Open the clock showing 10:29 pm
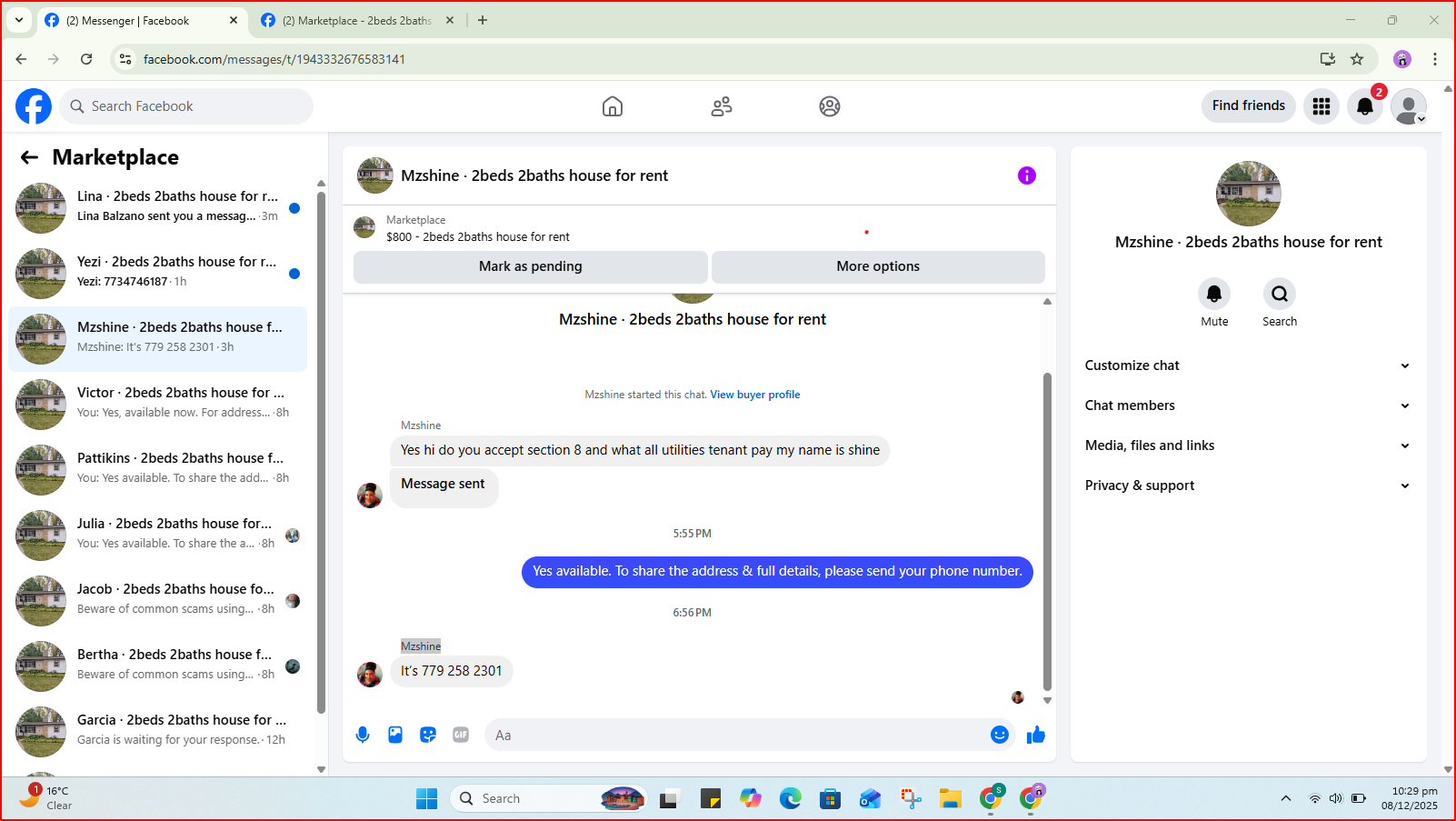 click(1410, 797)
